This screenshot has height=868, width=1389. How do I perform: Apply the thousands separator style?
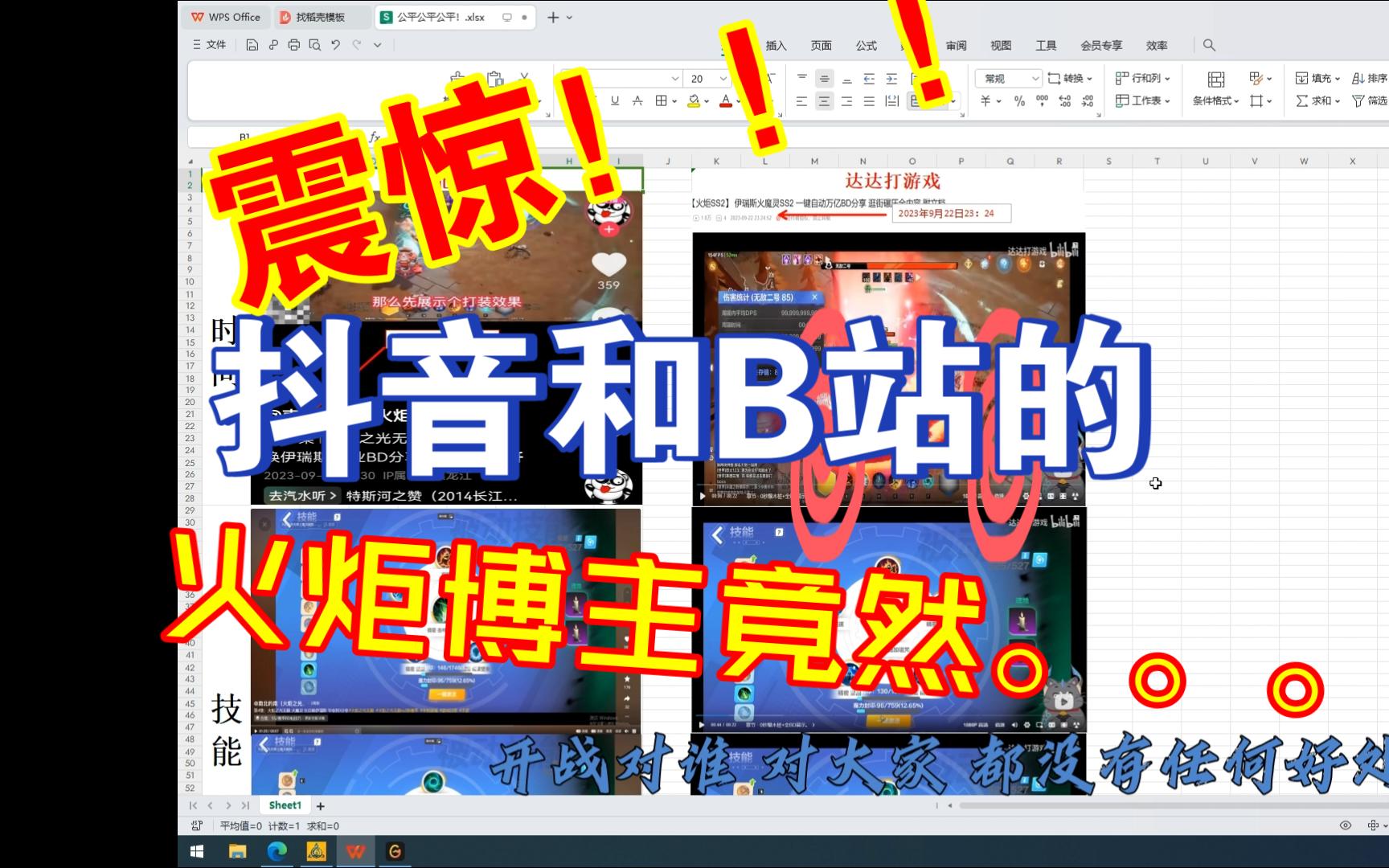(x=1043, y=101)
